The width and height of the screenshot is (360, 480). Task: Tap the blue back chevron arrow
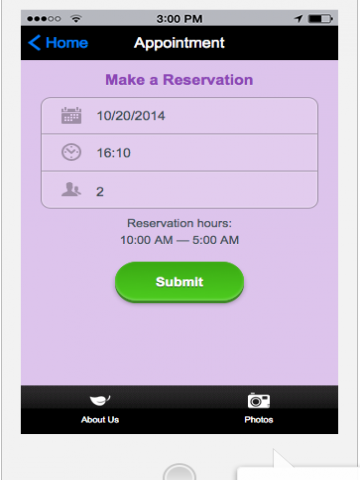(35, 43)
